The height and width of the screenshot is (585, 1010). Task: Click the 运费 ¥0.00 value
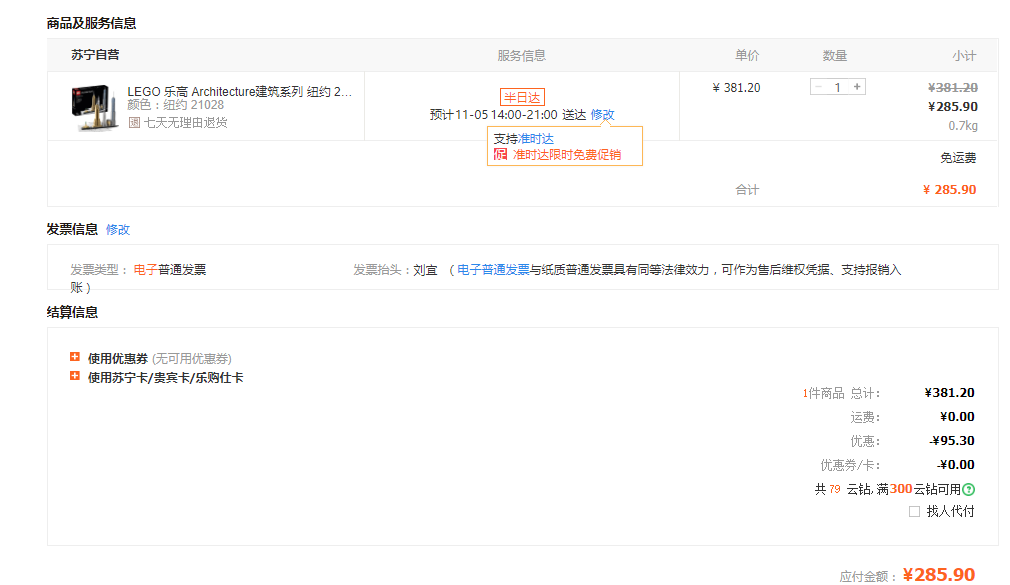point(957,417)
